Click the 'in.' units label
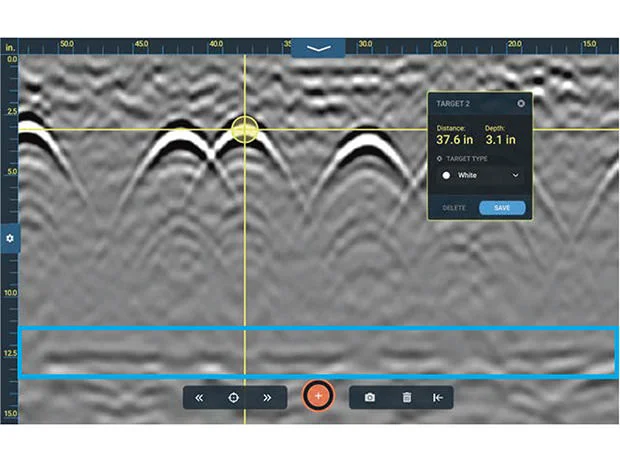Screen dimensions: 620x466 tap(10, 46)
